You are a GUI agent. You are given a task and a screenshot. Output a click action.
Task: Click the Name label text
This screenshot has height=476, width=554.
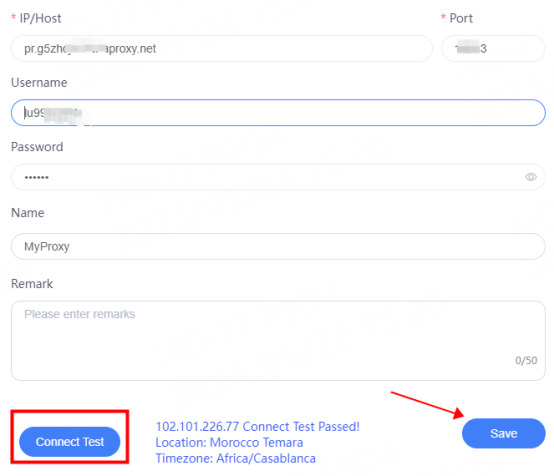click(x=28, y=213)
